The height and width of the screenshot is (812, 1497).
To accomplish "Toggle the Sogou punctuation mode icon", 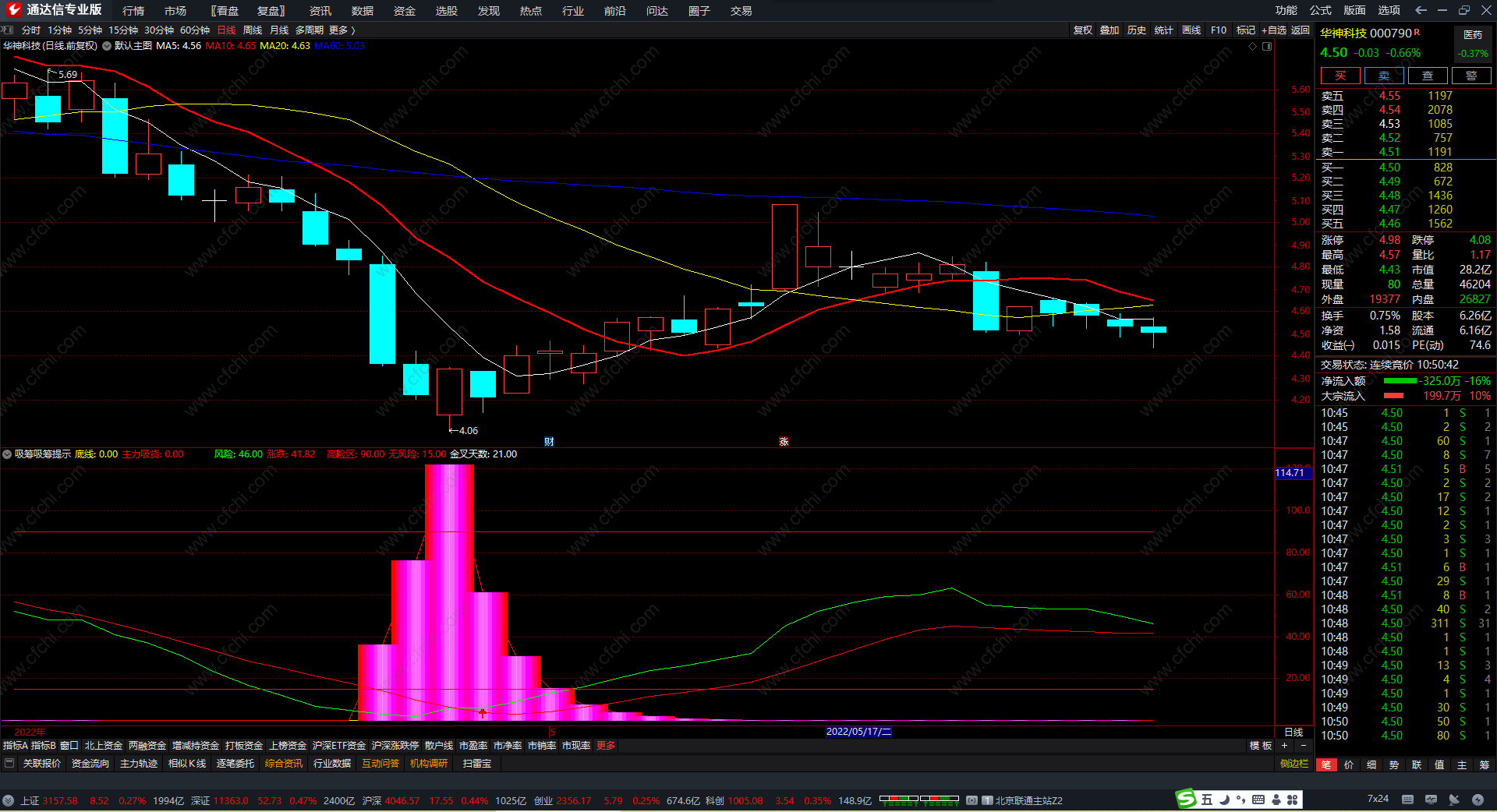I will click(x=1240, y=800).
